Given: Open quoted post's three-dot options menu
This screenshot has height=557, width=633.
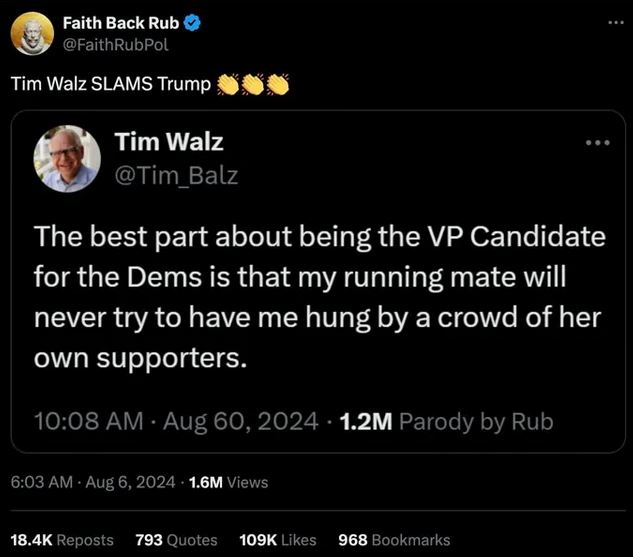Looking at the screenshot, I should [597, 143].
